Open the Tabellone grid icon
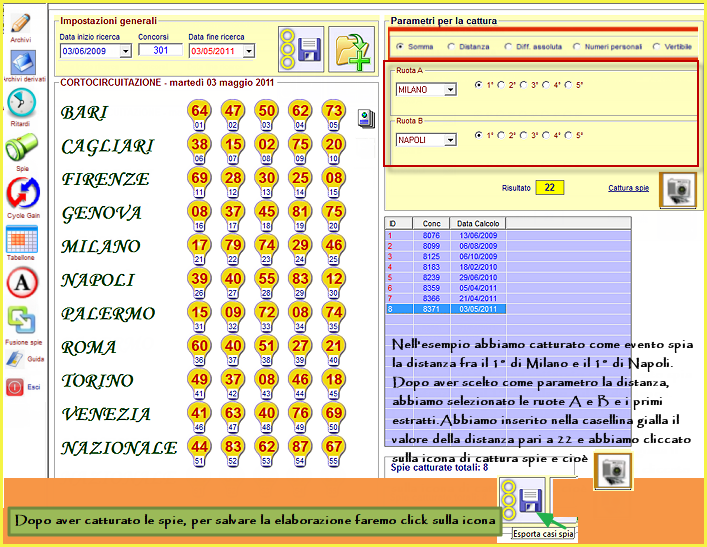This screenshot has height=547, width=707. coord(21,239)
